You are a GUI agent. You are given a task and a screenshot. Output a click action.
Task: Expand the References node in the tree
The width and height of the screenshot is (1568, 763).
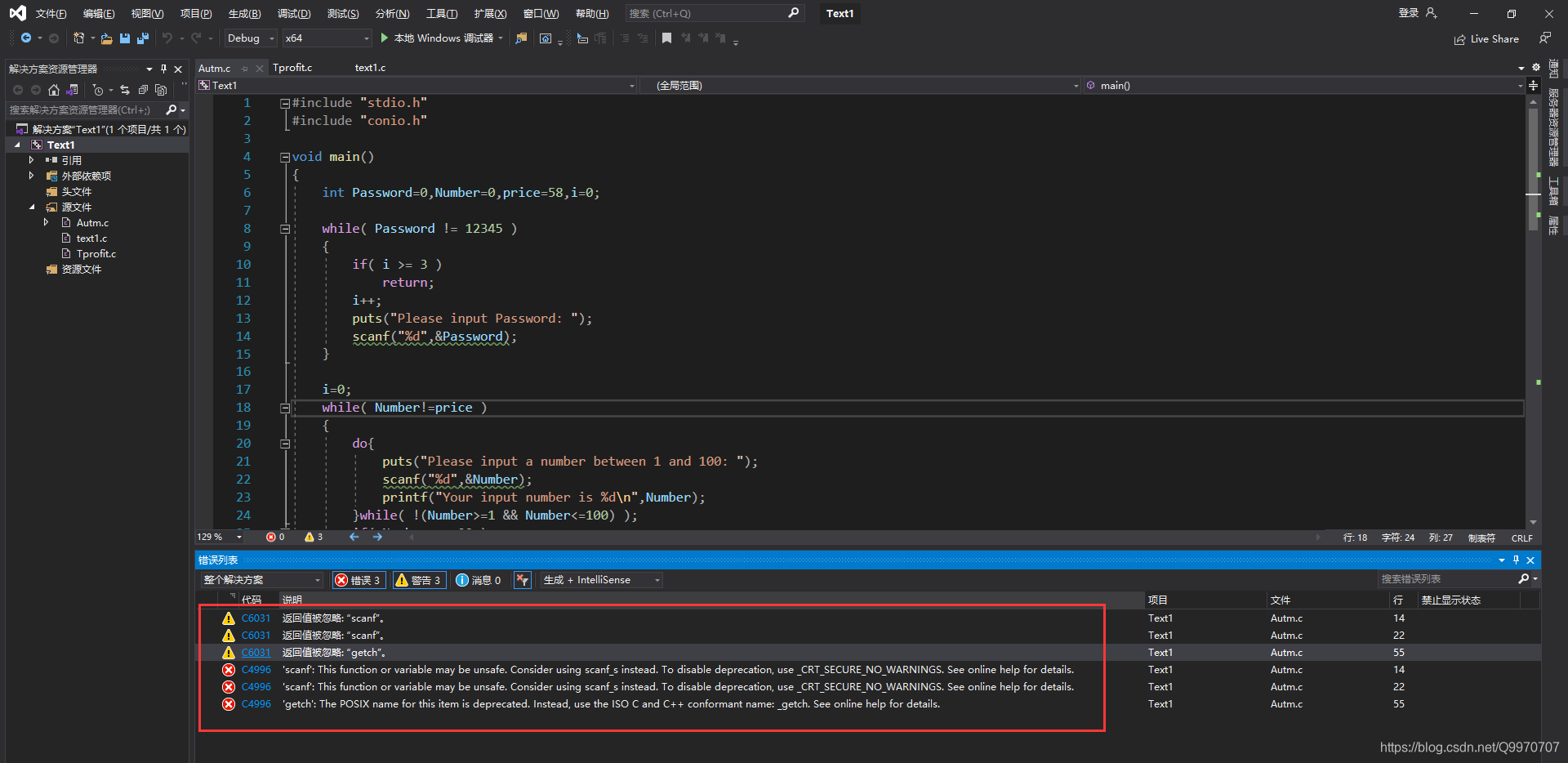coord(31,160)
